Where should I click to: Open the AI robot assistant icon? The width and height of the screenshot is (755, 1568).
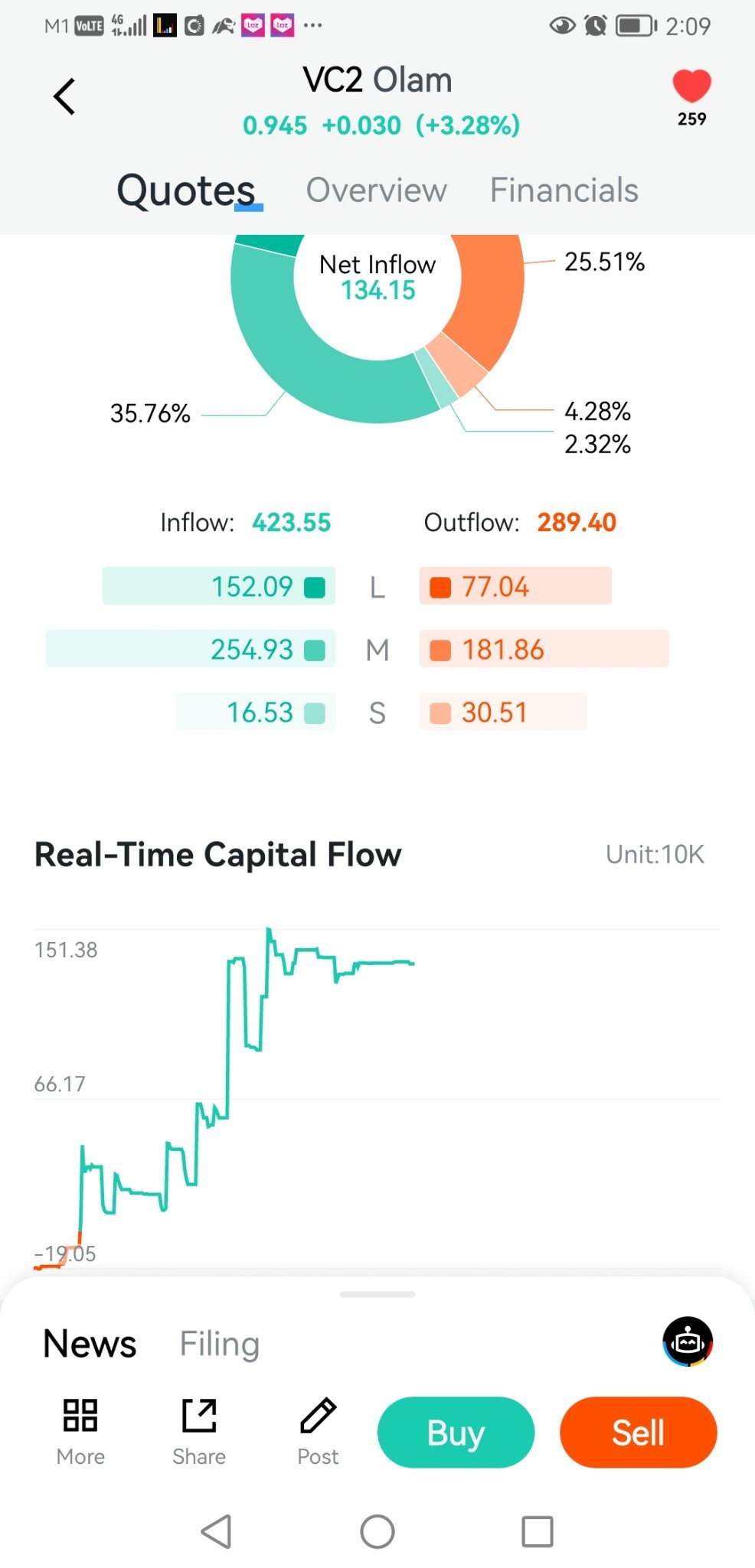pos(688,1341)
